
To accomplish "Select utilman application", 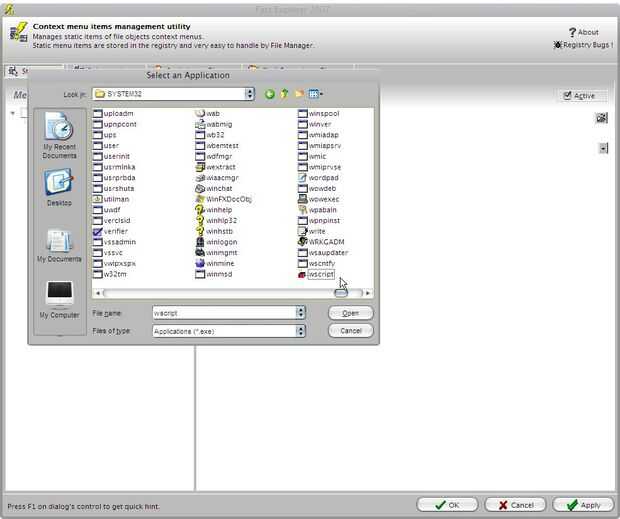I will pyautogui.click(x=111, y=199).
